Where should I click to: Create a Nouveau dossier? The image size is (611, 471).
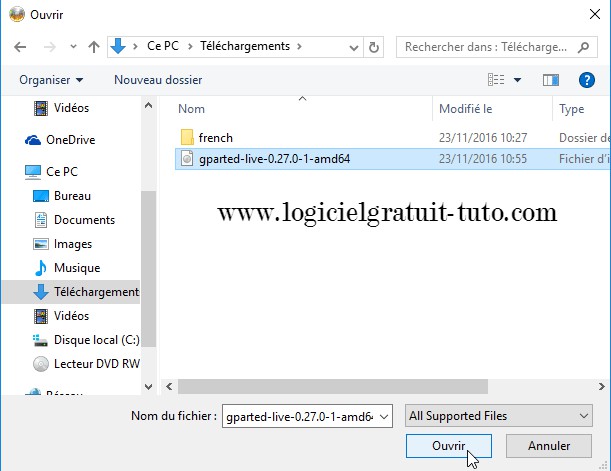[x=158, y=80]
